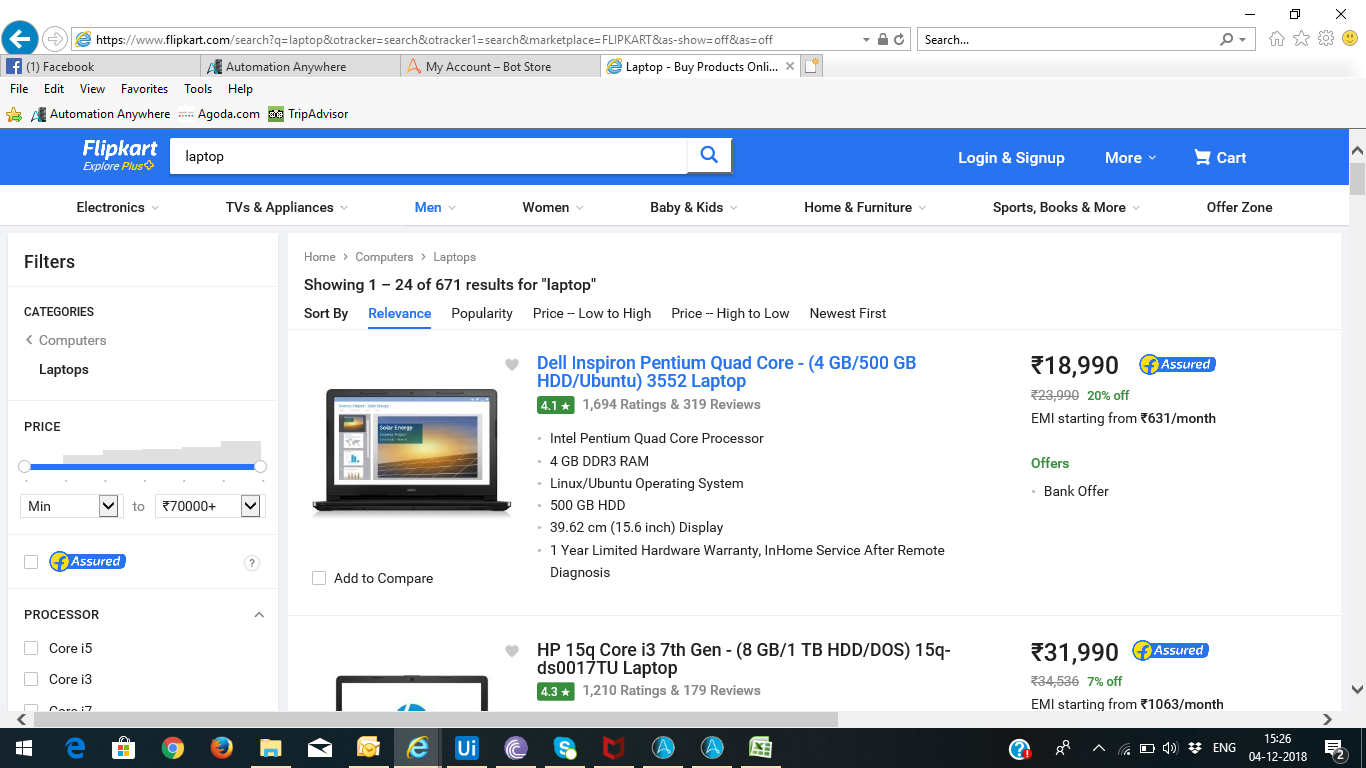Open McAfee from the taskbar
The width and height of the screenshot is (1366, 768).
614,748
